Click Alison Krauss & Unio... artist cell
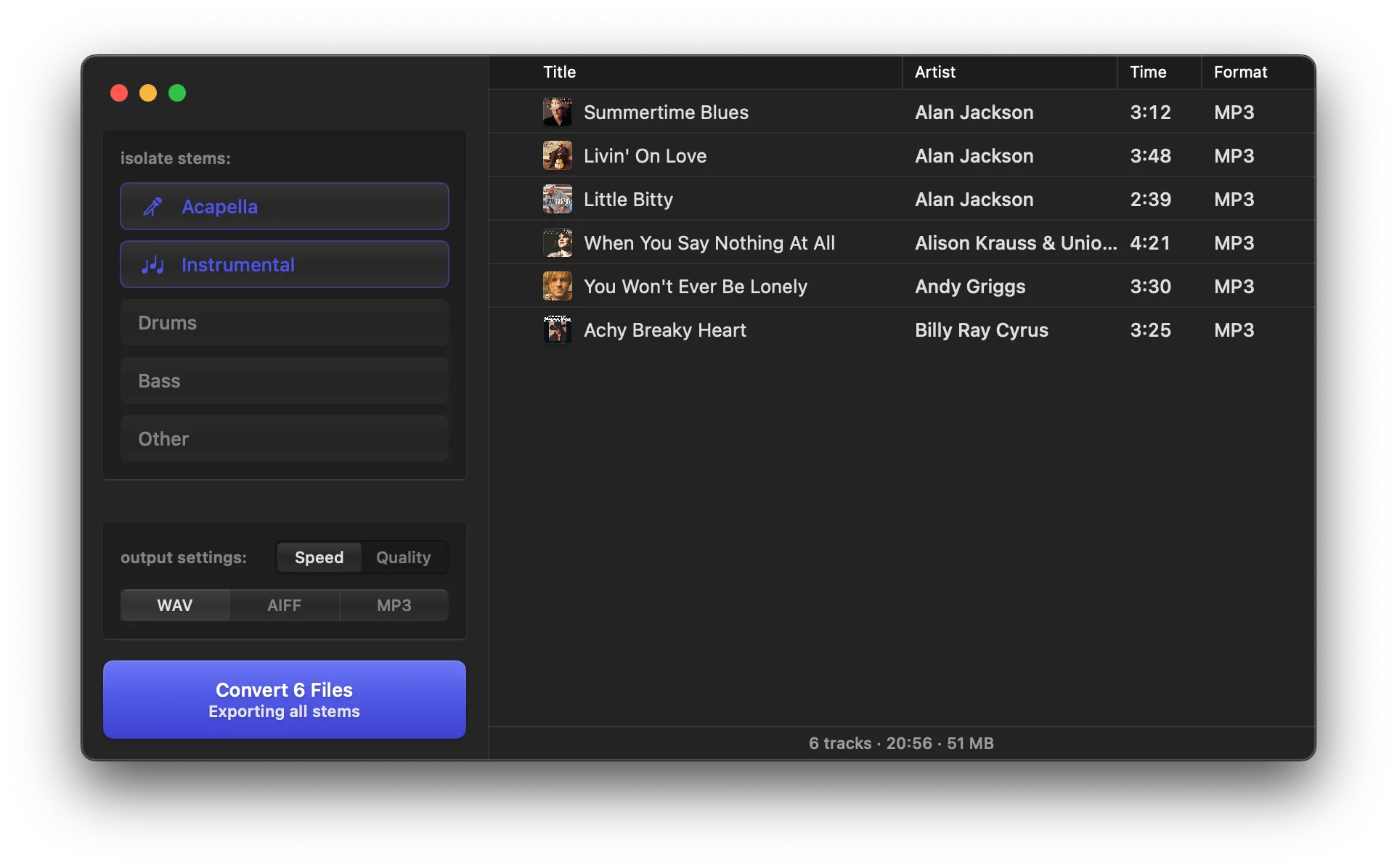Image resolution: width=1397 pixels, height=868 pixels. pos(1016,243)
